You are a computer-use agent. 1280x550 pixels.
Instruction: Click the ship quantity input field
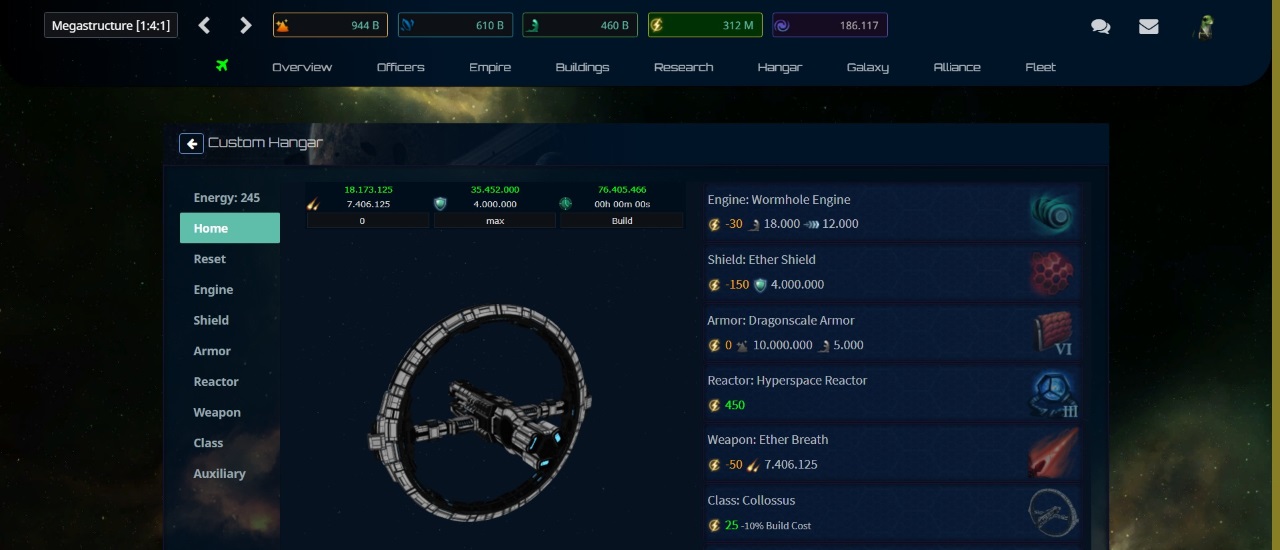[x=367, y=220]
